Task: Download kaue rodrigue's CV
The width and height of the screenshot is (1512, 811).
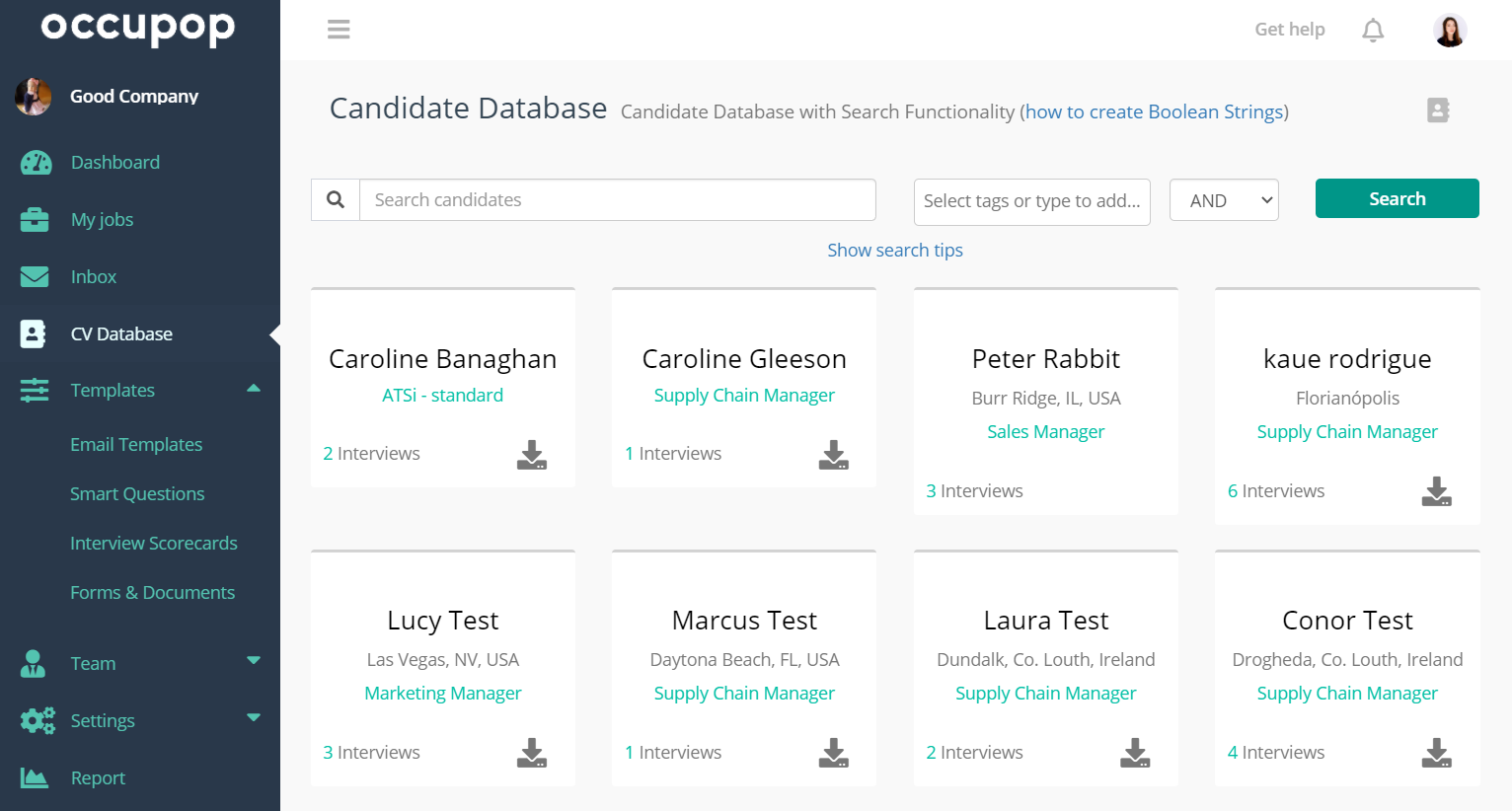Action: [x=1436, y=491]
